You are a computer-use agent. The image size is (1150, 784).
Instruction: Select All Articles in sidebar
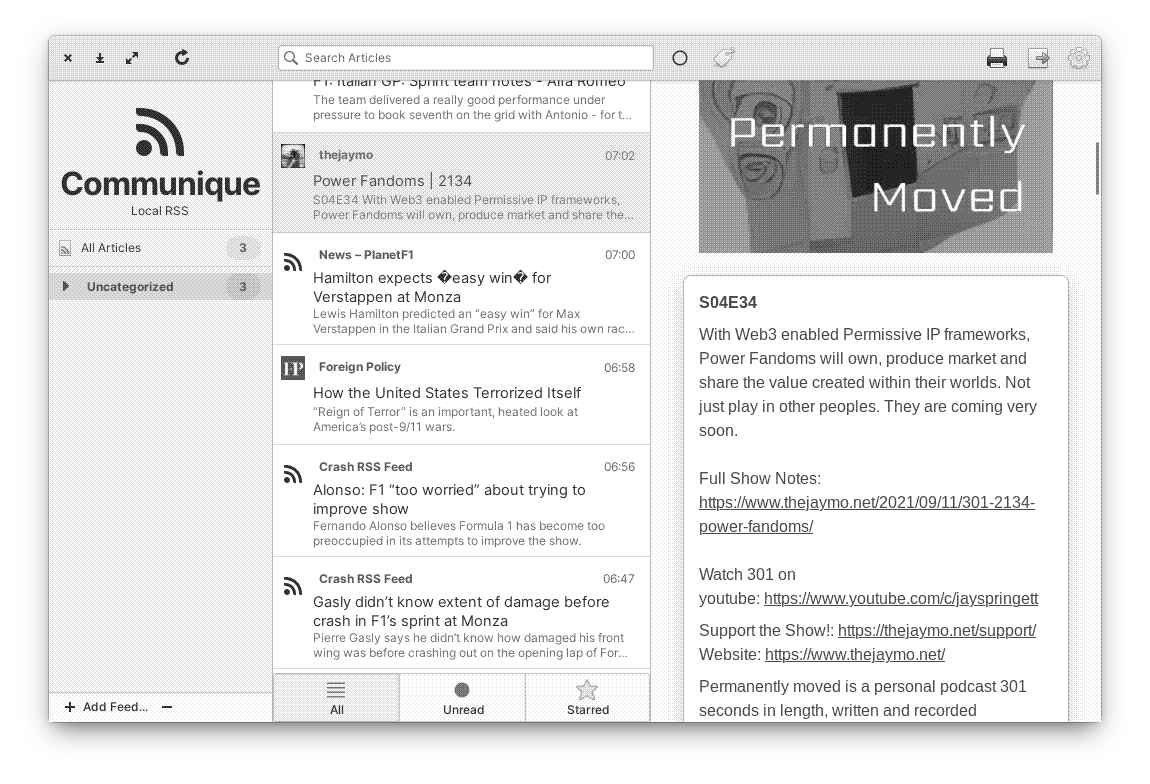click(161, 248)
